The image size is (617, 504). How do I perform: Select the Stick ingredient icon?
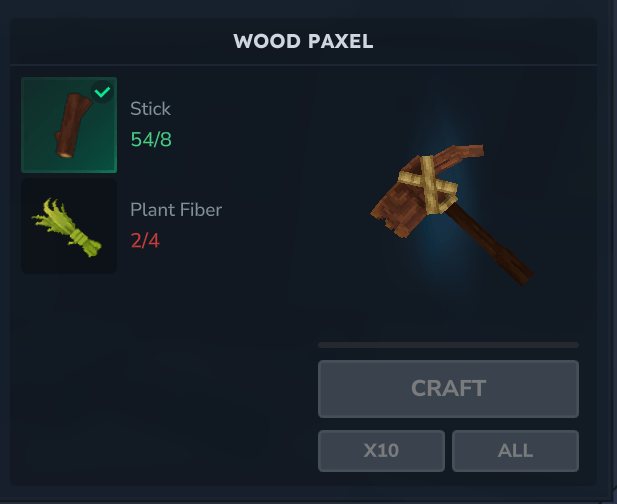[x=72, y=125]
